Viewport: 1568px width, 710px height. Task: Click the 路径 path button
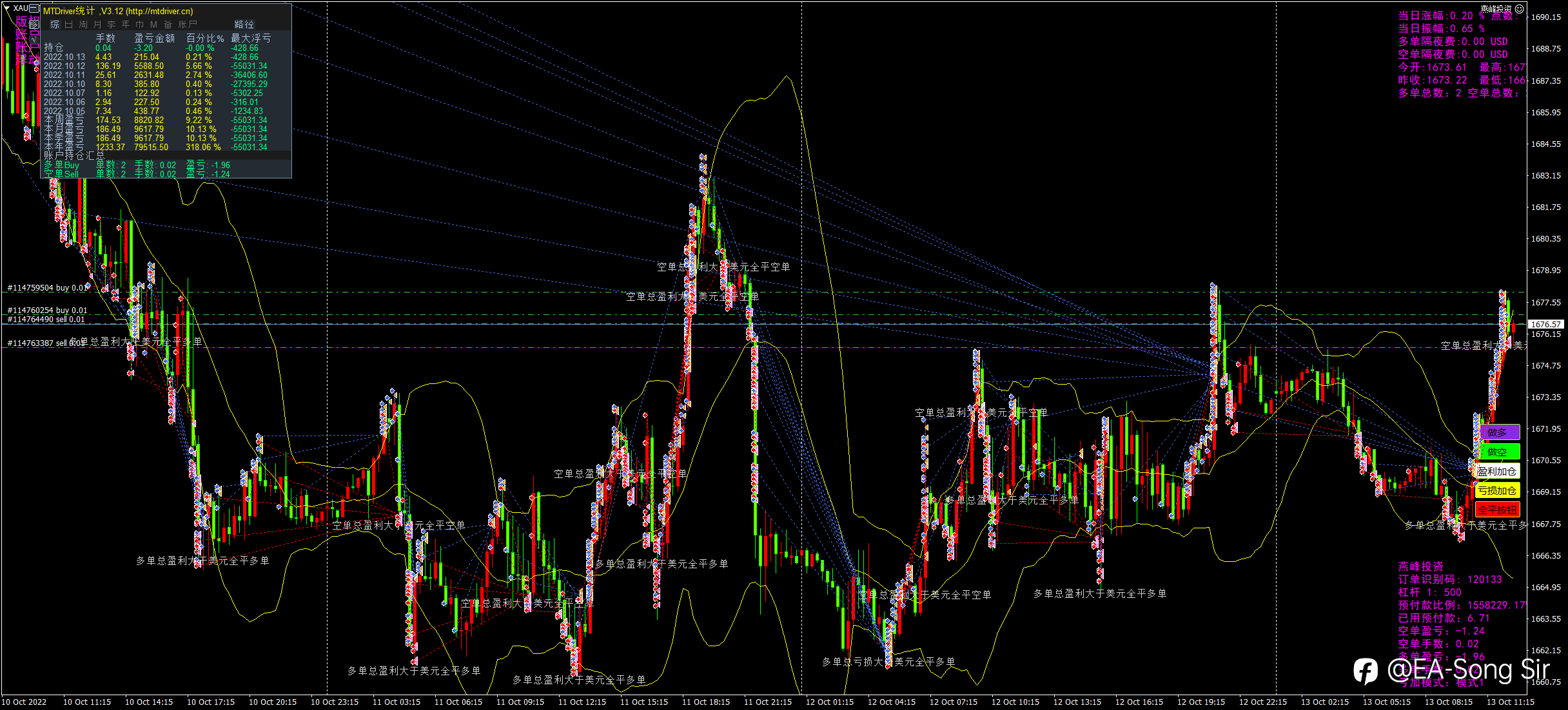244,24
